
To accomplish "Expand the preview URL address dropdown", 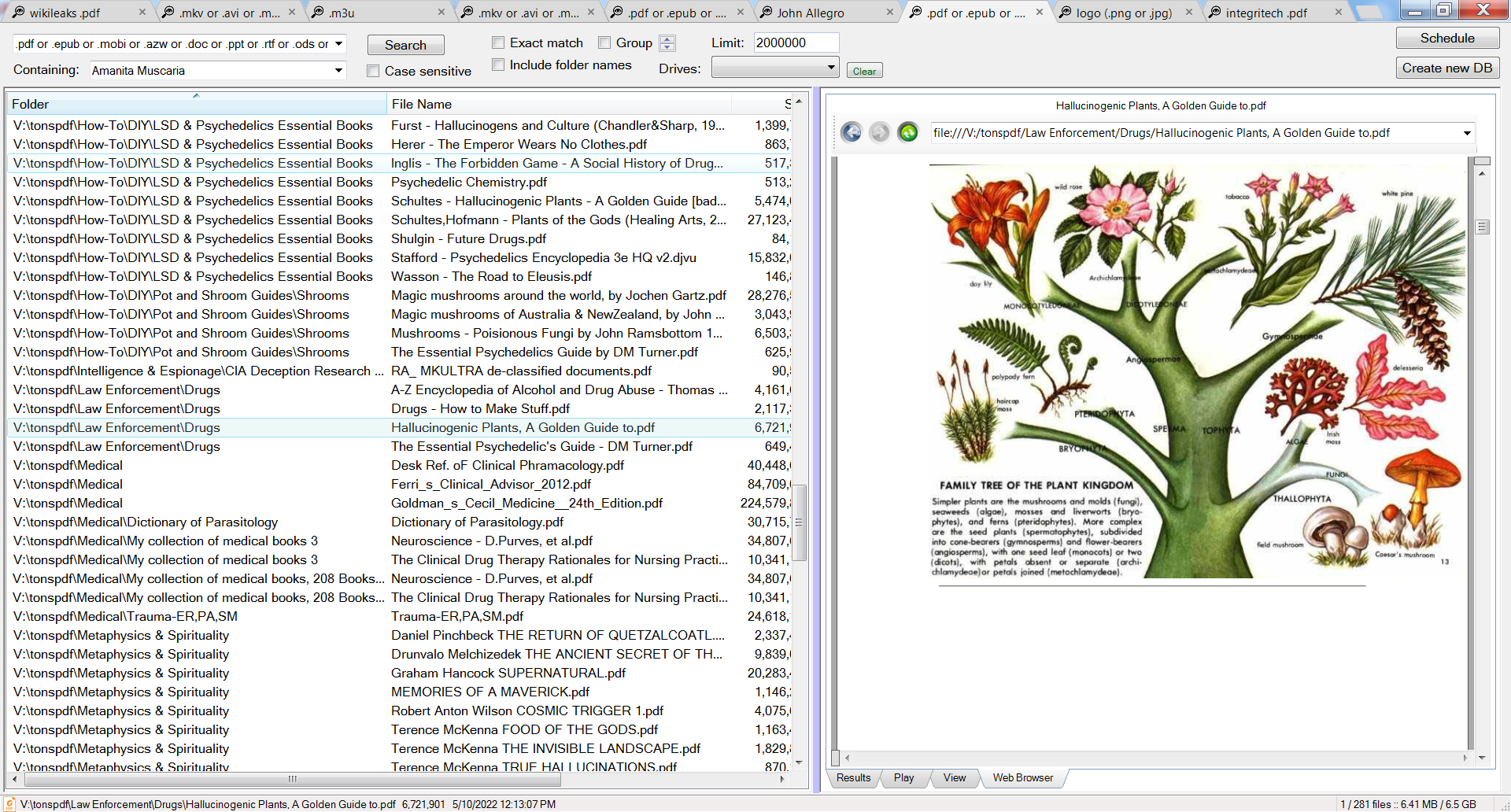I will click(1467, 133).
